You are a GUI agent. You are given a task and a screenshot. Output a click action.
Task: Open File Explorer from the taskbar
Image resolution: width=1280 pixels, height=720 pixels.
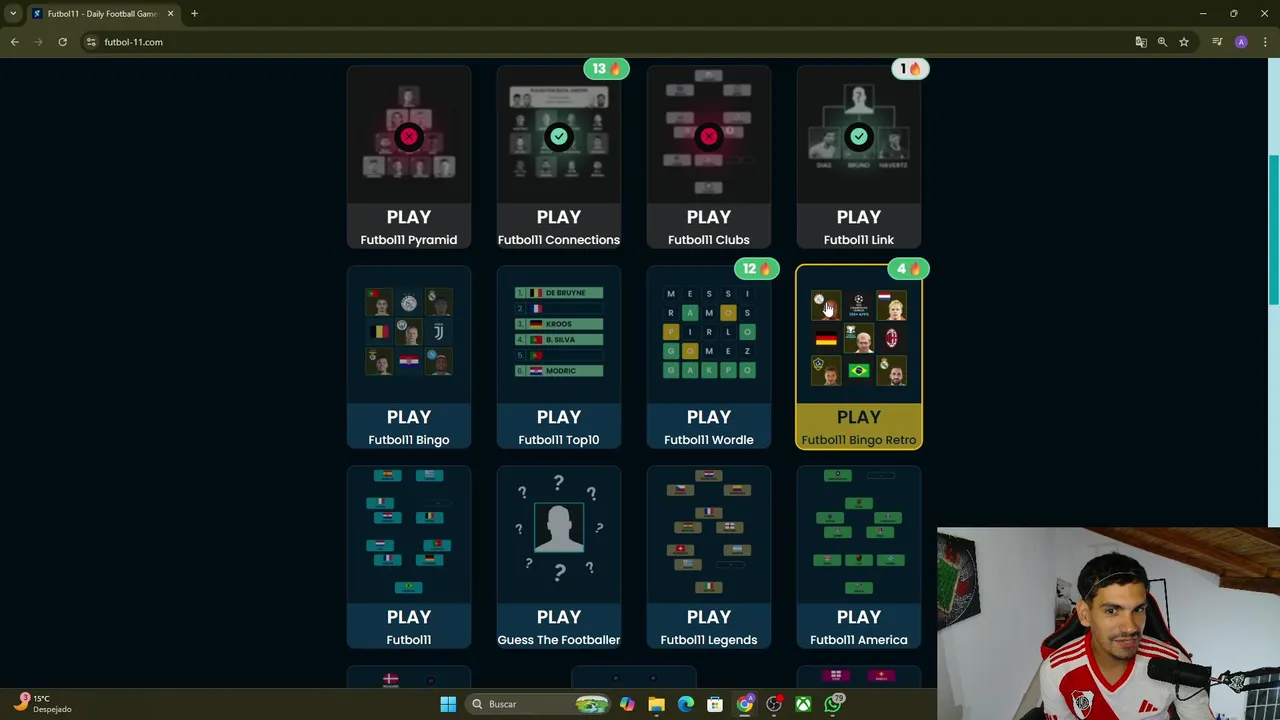[x=656, y=704]
